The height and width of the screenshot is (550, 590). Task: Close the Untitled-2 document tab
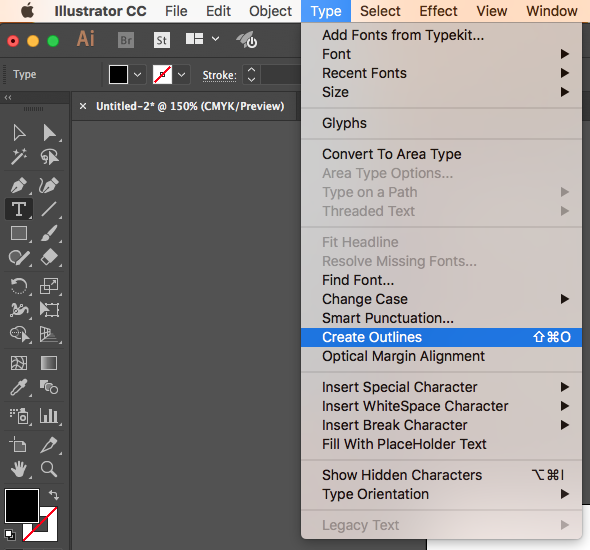coord(83,106)
